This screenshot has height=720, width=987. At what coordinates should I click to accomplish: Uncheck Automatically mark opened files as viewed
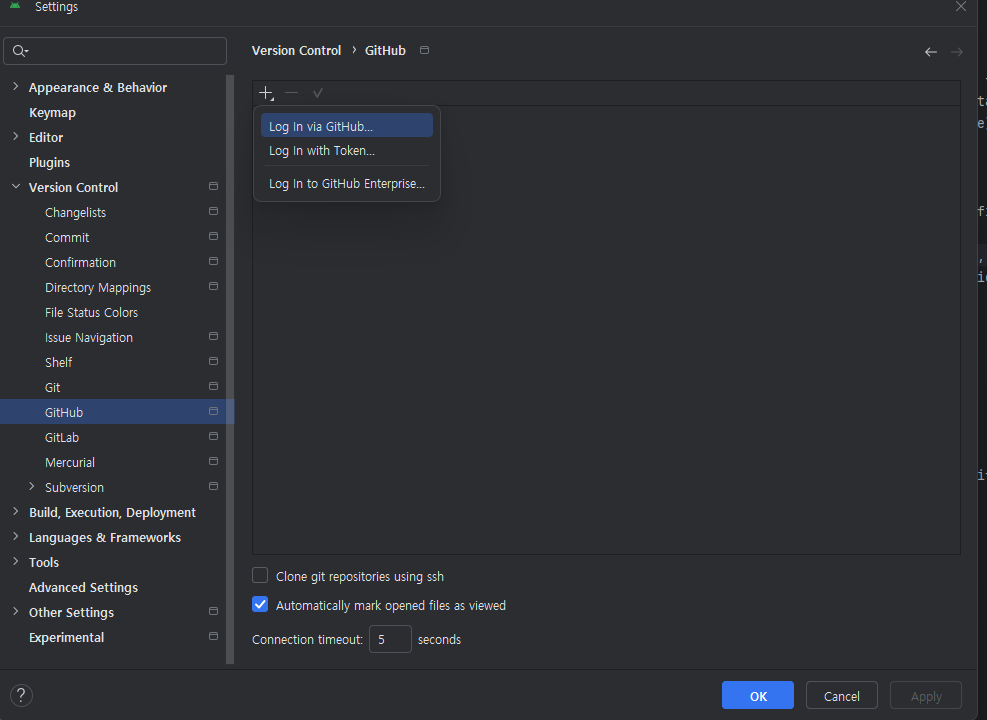[x=260, y=604]
